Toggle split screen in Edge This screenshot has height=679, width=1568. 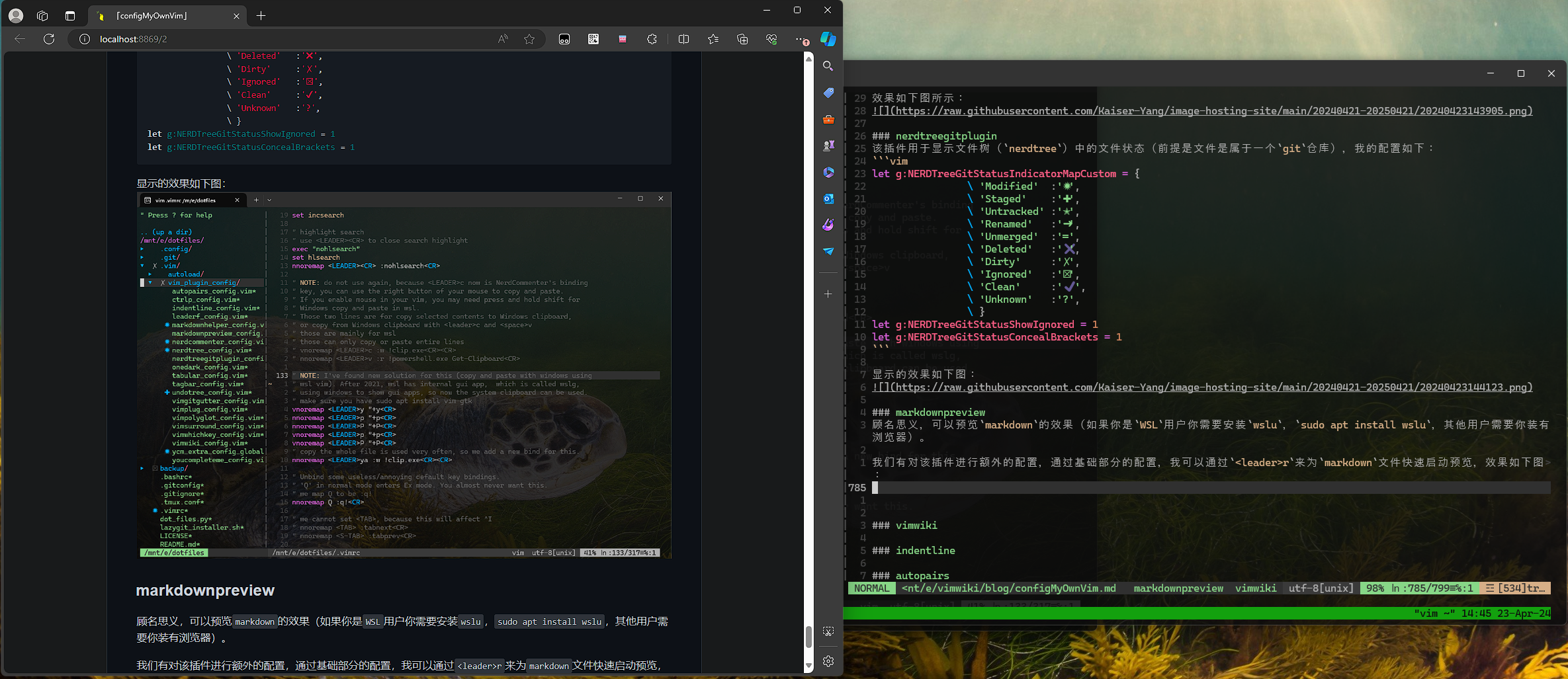coord(684,39)
